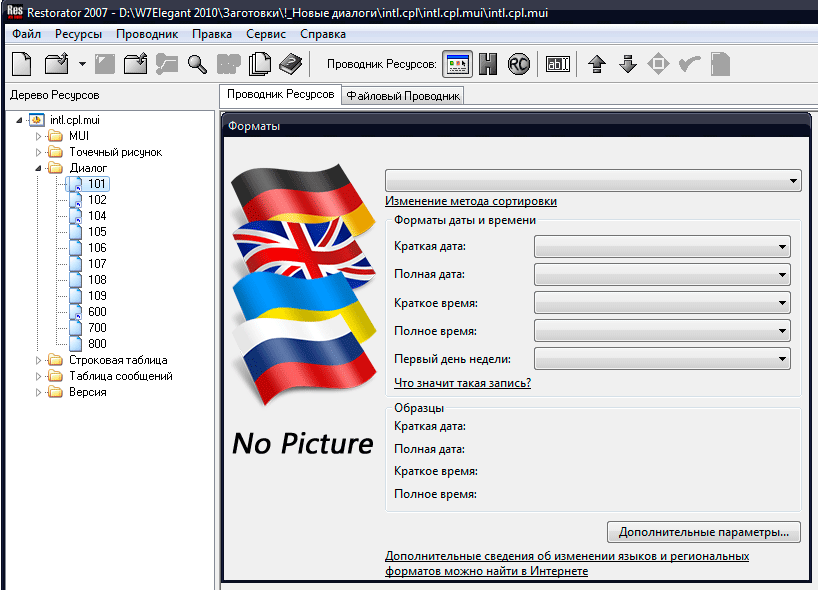Click the Save As toolbar icon

pyautogui.click(x=136, y=64)
